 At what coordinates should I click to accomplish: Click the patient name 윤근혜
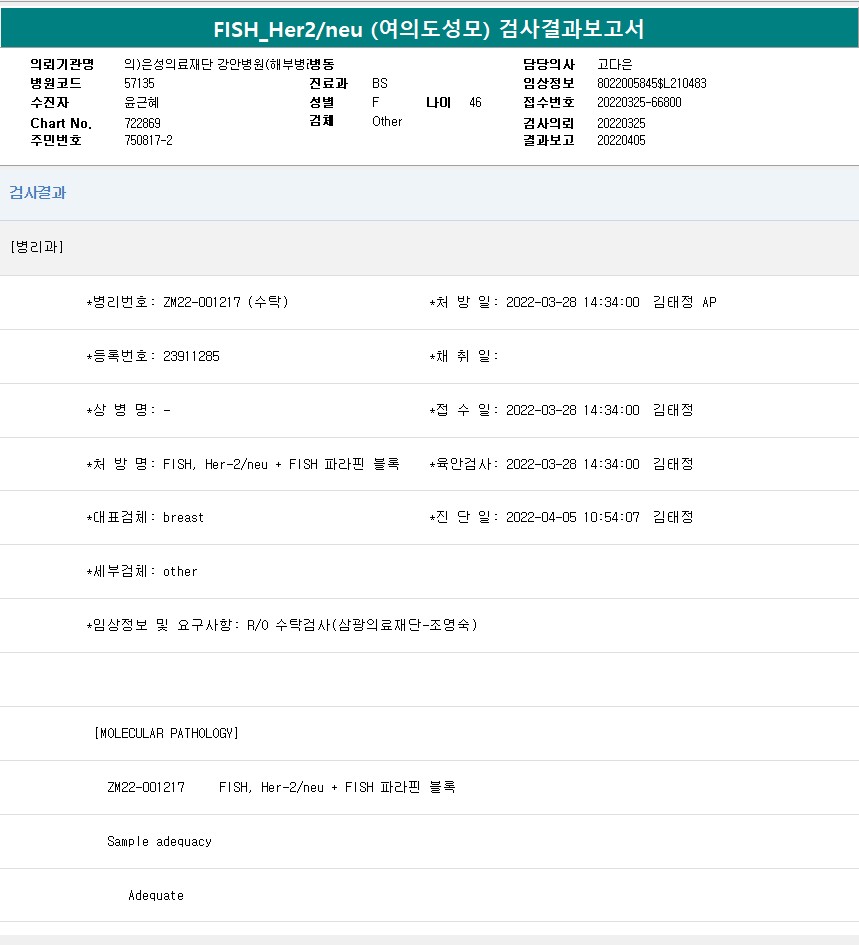140,103
